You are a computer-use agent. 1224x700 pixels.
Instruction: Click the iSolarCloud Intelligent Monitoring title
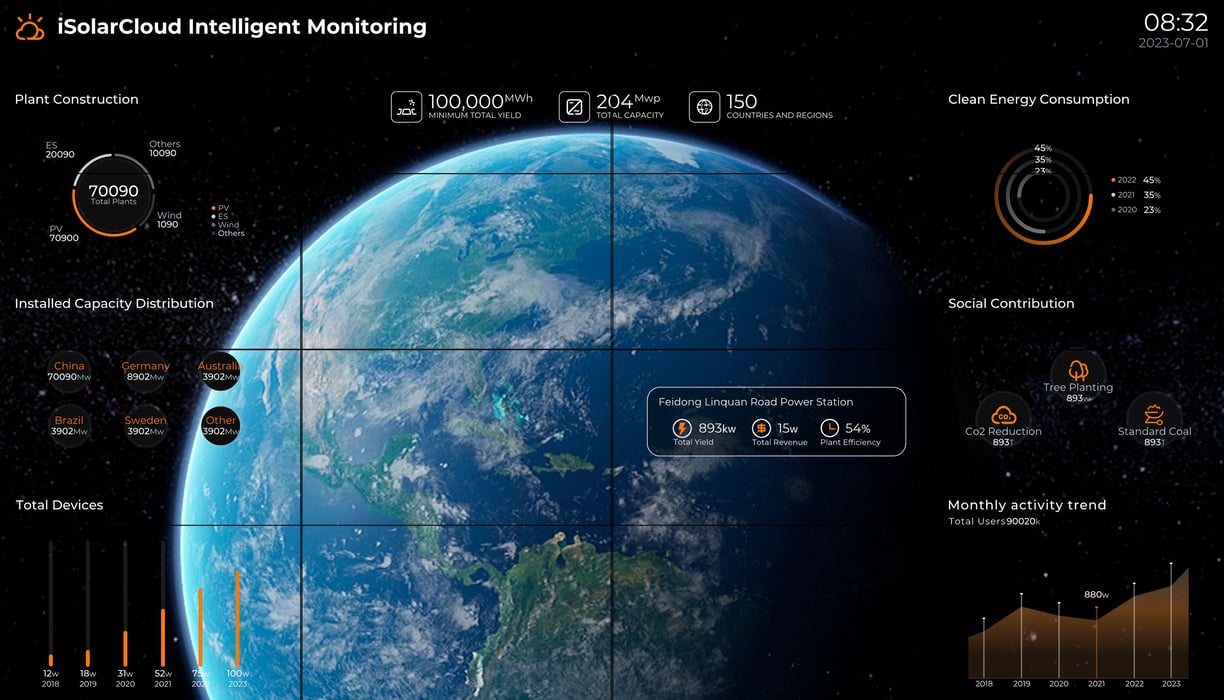point(242,27)
